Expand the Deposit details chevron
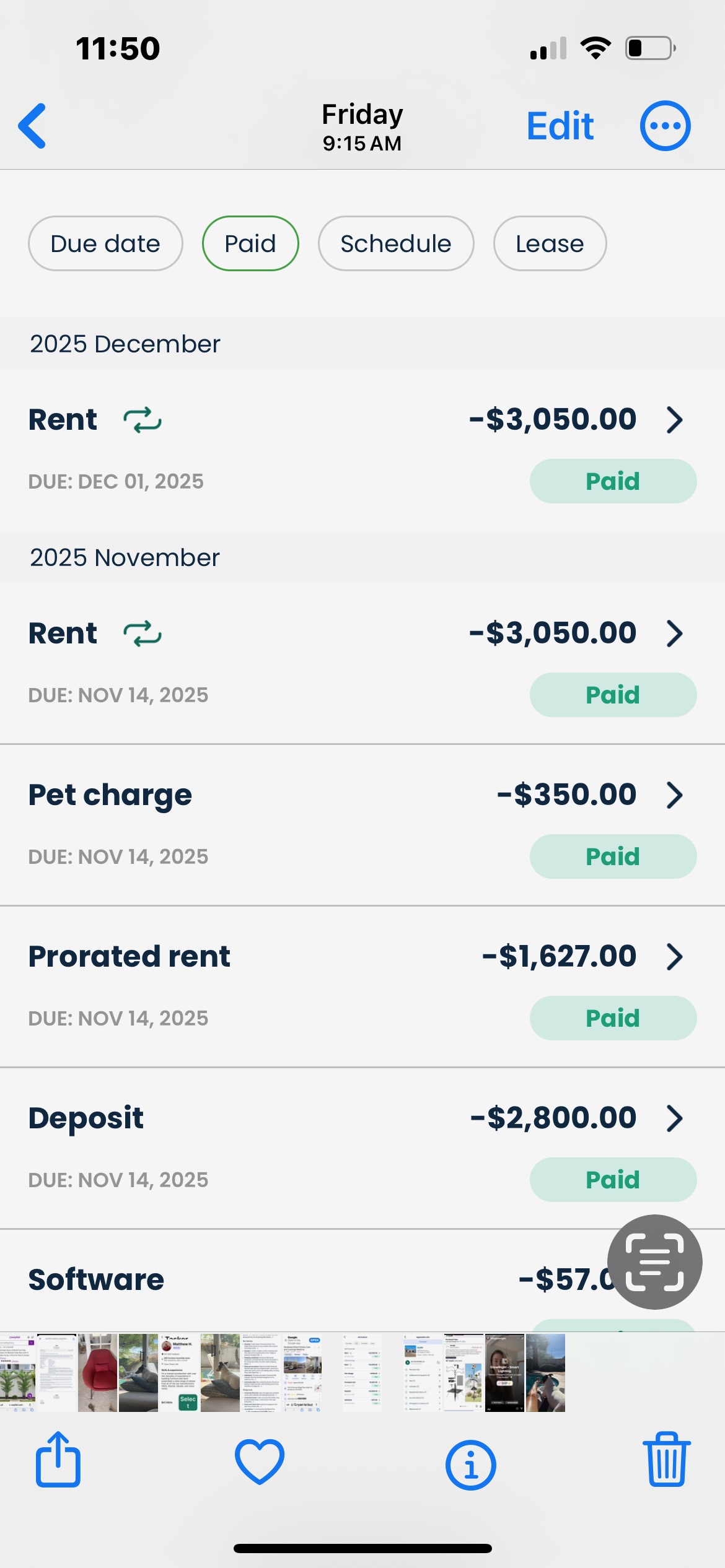725x1568 pixels. (674, 1118)
